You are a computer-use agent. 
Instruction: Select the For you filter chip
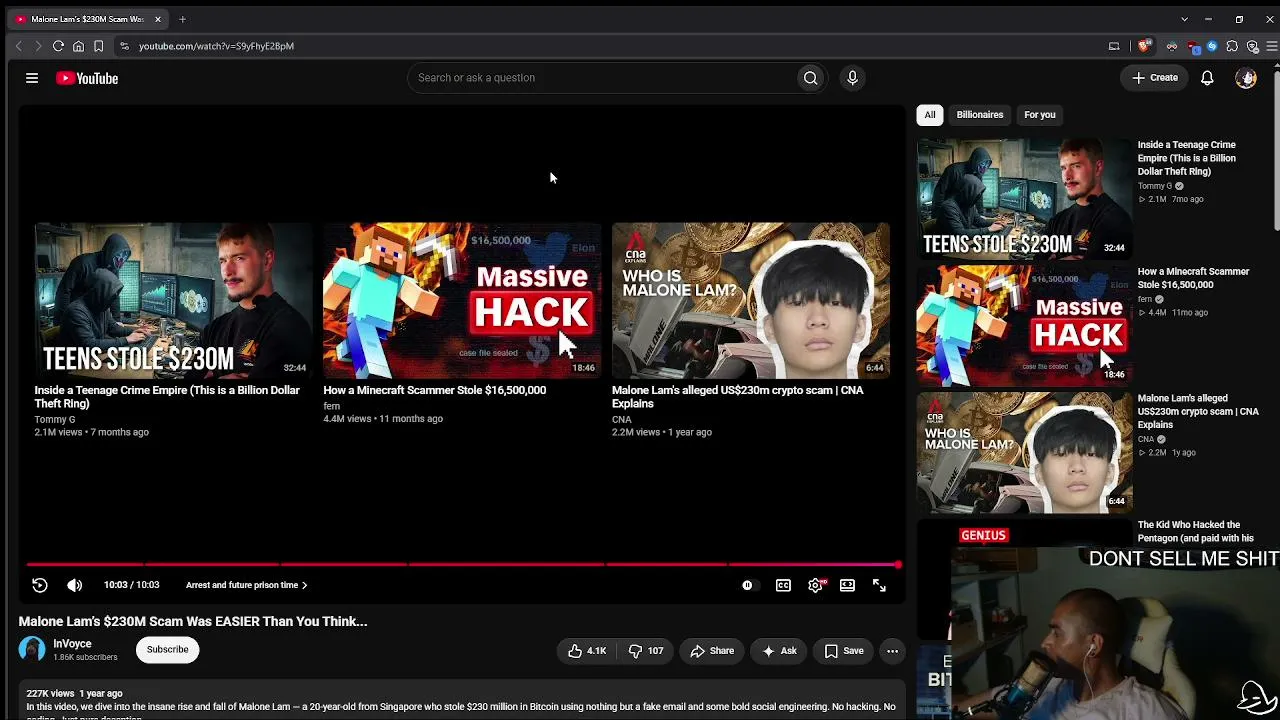1040,115
